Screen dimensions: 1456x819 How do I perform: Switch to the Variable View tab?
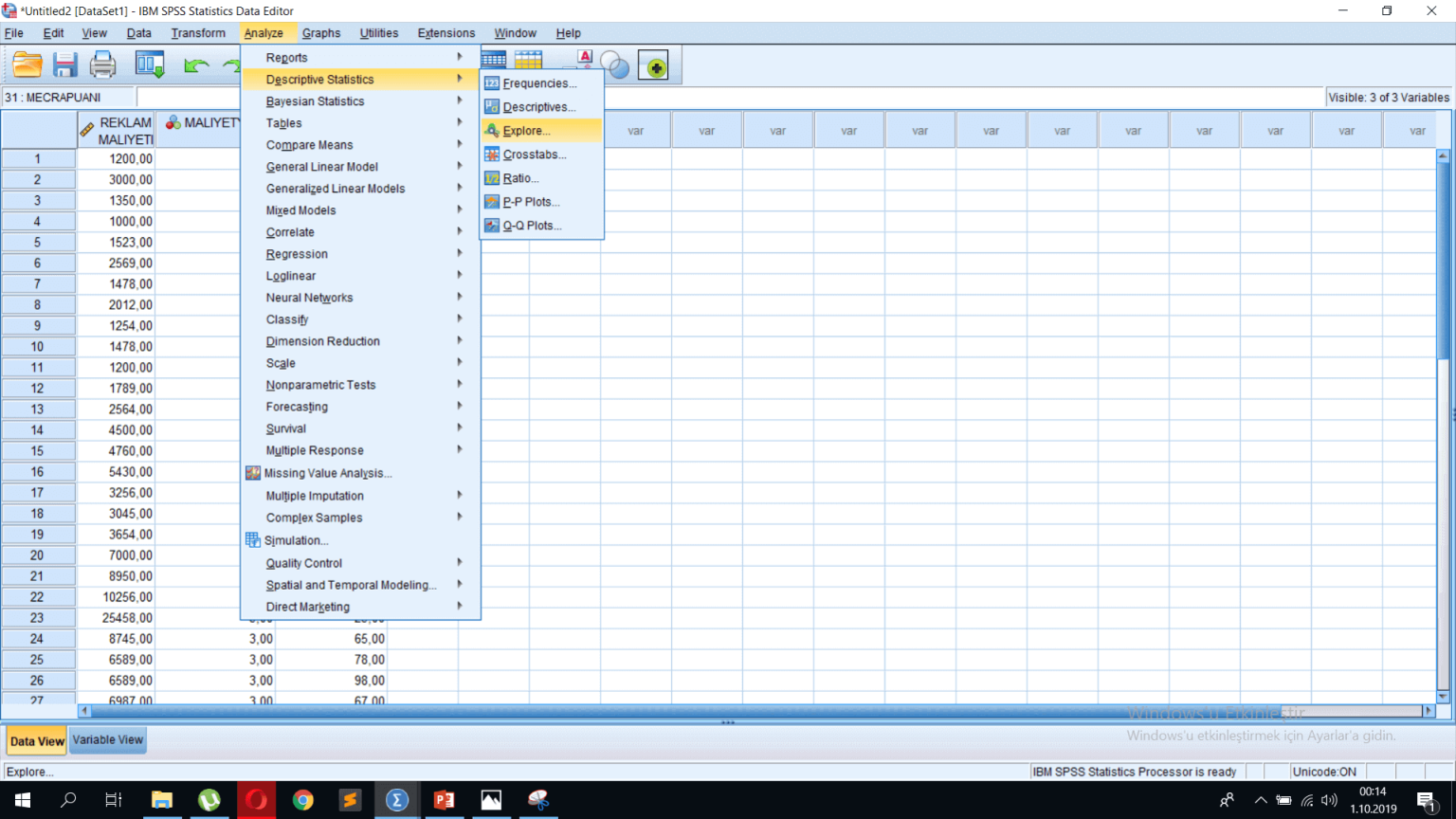[107, 740]
